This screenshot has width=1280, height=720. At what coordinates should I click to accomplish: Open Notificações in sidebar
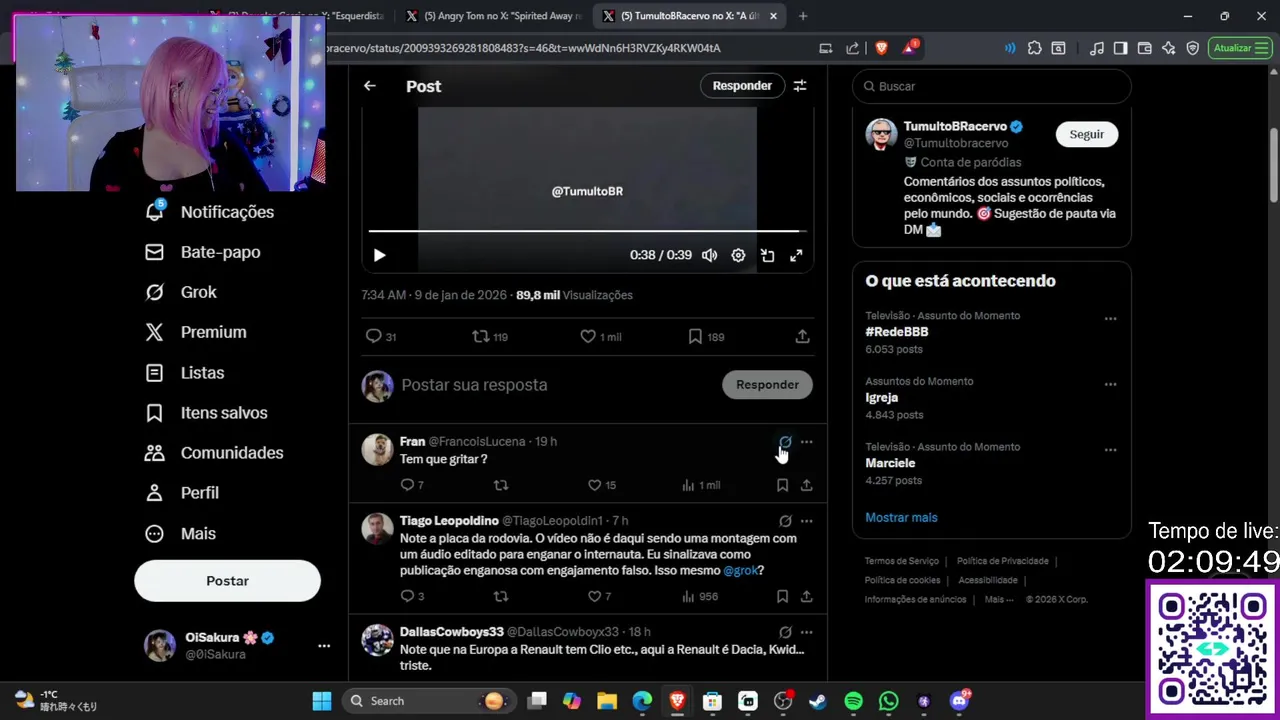click(210, 212)
